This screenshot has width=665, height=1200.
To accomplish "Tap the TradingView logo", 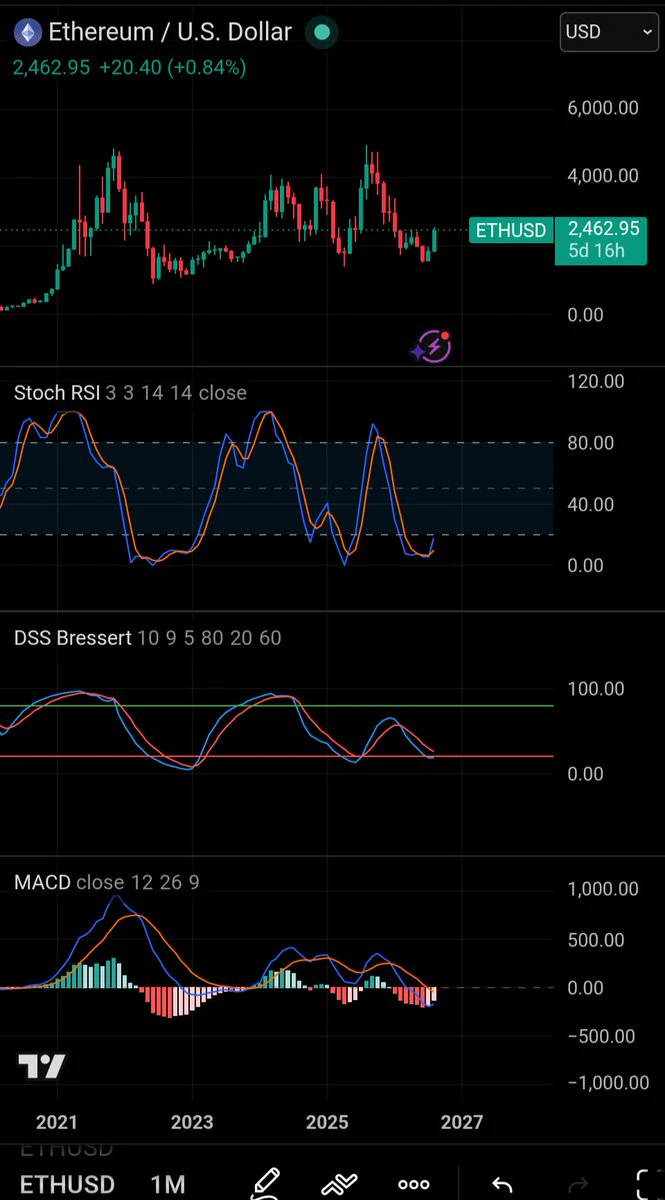I will (43, 1067).
